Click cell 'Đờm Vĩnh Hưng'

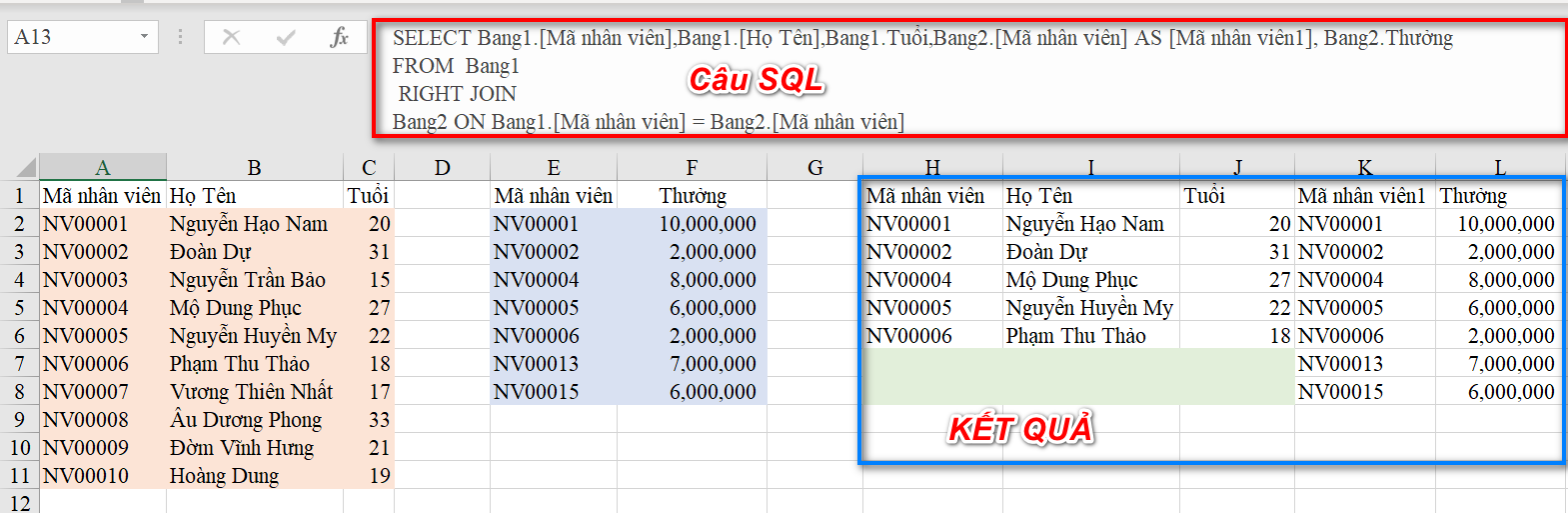[255, 447]
